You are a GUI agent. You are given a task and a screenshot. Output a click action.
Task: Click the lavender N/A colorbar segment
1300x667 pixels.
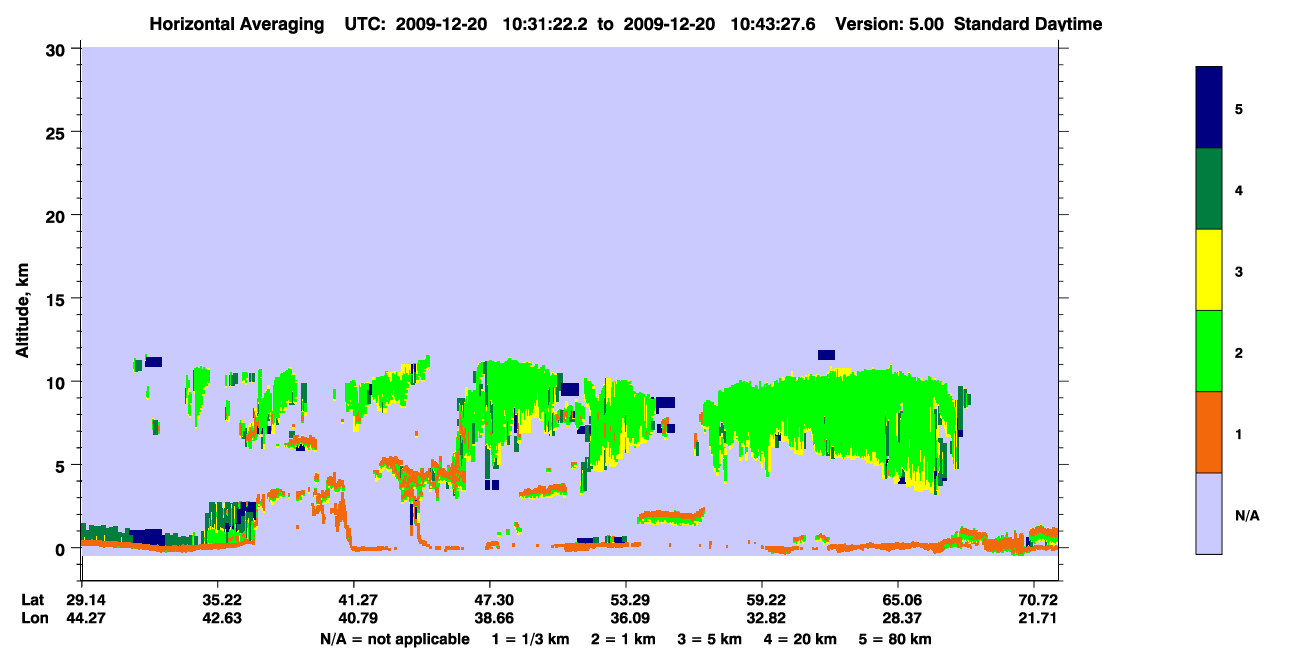click(1209, 513)
